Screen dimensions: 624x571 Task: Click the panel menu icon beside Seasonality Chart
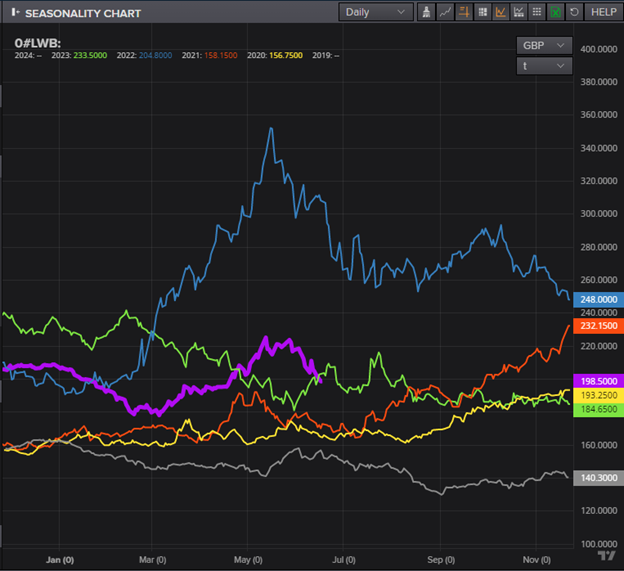pos(13,13)
